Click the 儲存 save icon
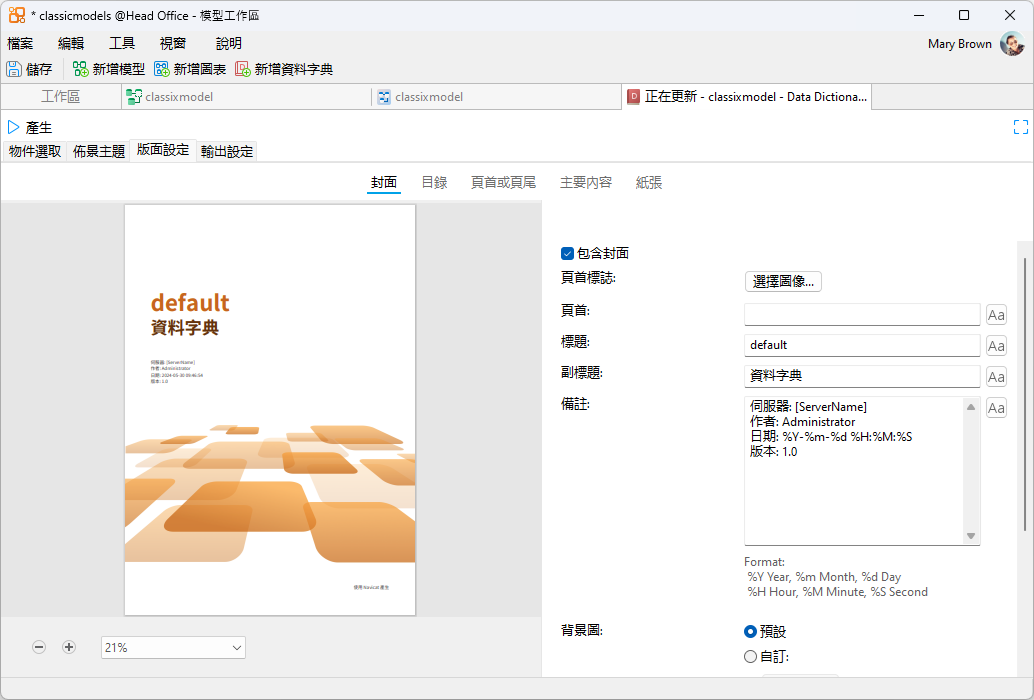The height and width of the screenshot is (700, 1034). tap(14, 69)
